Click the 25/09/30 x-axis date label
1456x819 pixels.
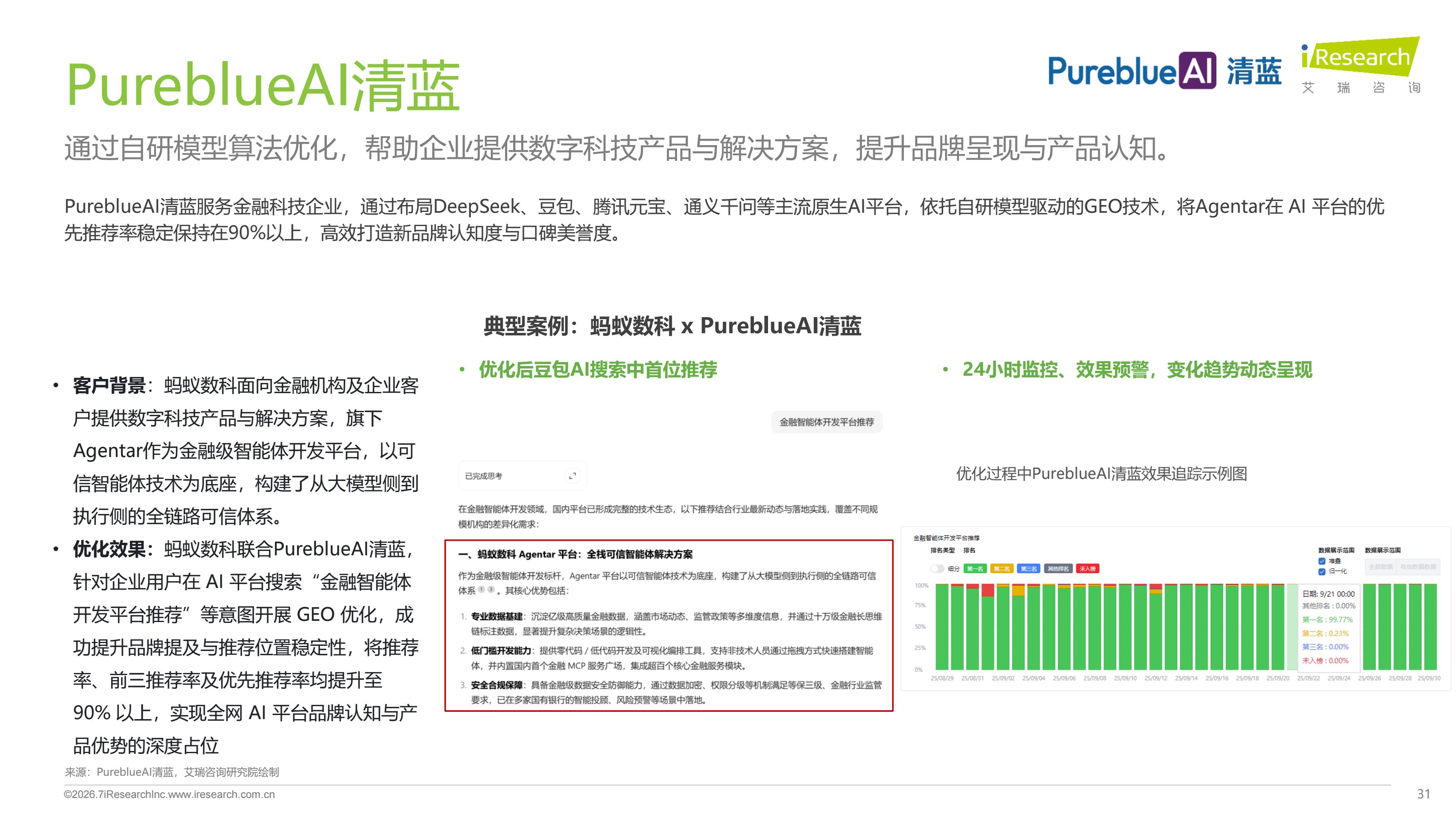tap(1429, 678)
